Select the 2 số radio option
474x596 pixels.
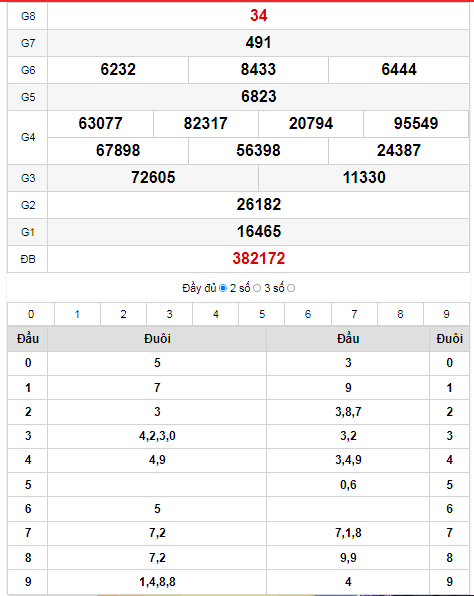point(257,288)
